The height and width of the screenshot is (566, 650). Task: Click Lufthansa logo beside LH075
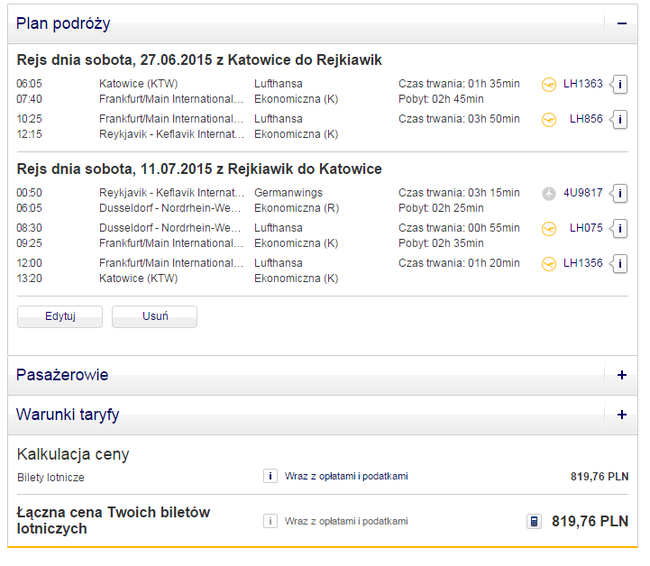tap(548, 229)
